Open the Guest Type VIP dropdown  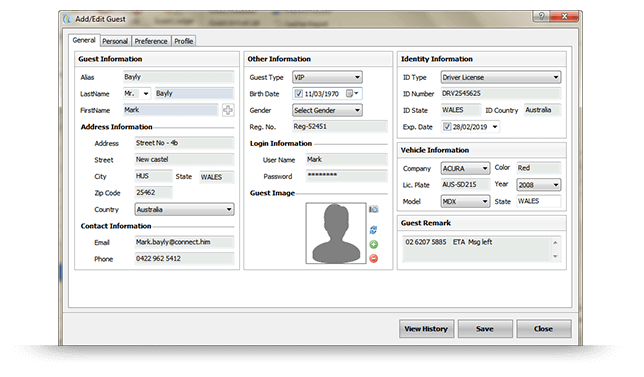[327, 77]
